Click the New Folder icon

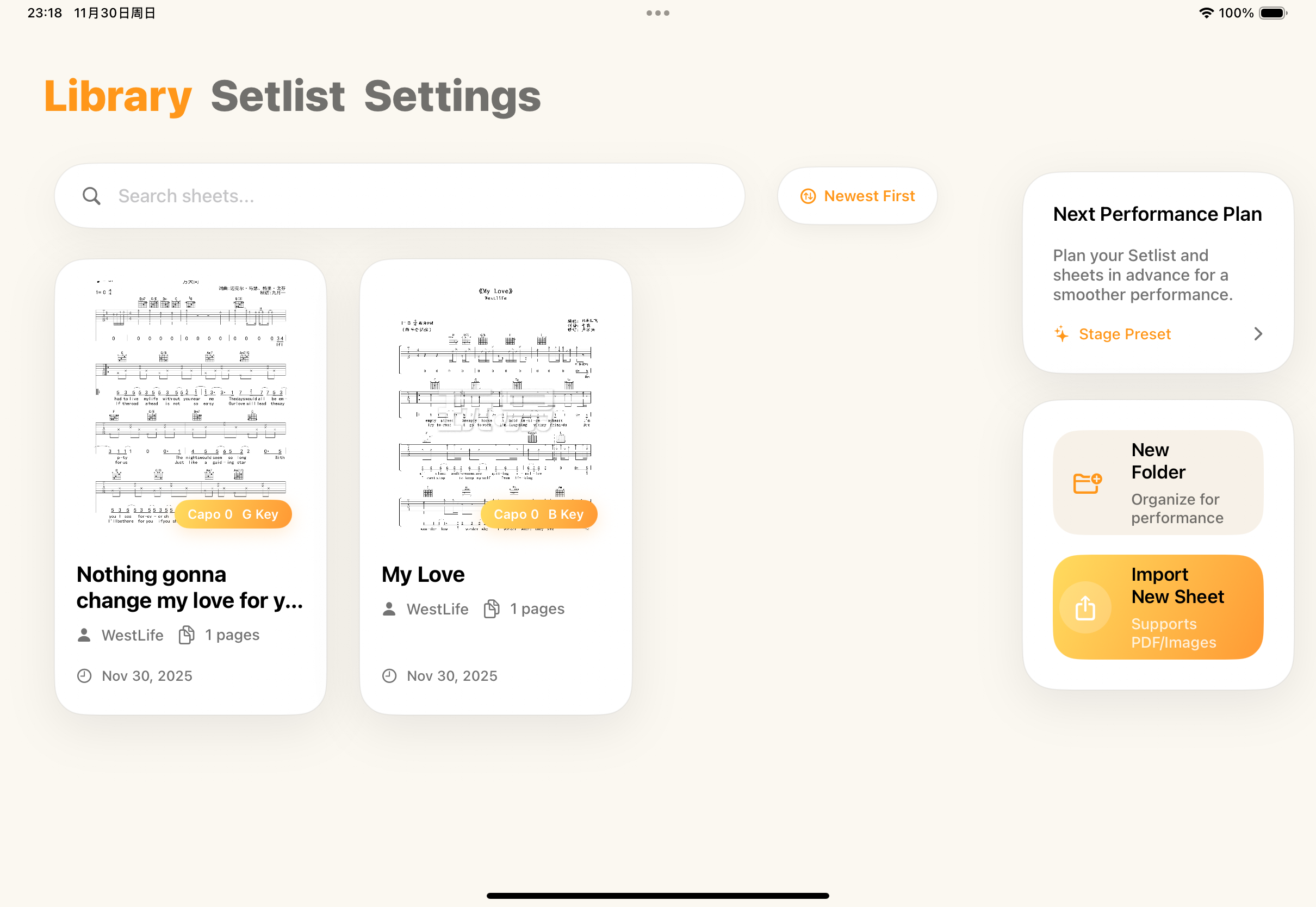1087,483
